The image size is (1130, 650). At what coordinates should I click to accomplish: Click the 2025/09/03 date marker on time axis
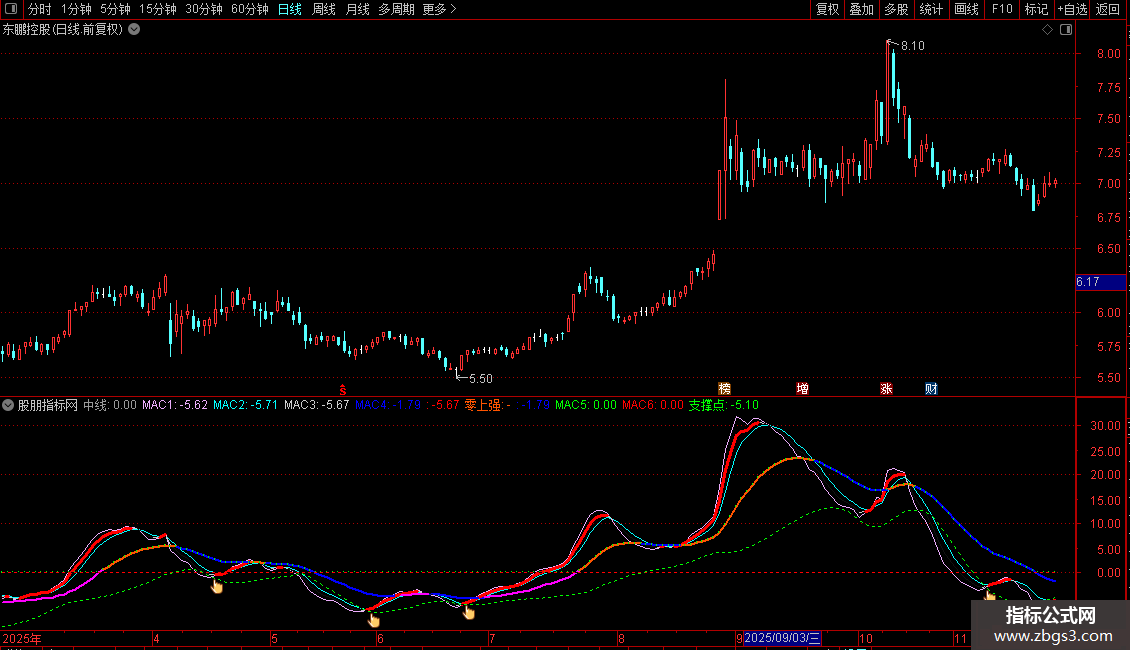point(783,638)
